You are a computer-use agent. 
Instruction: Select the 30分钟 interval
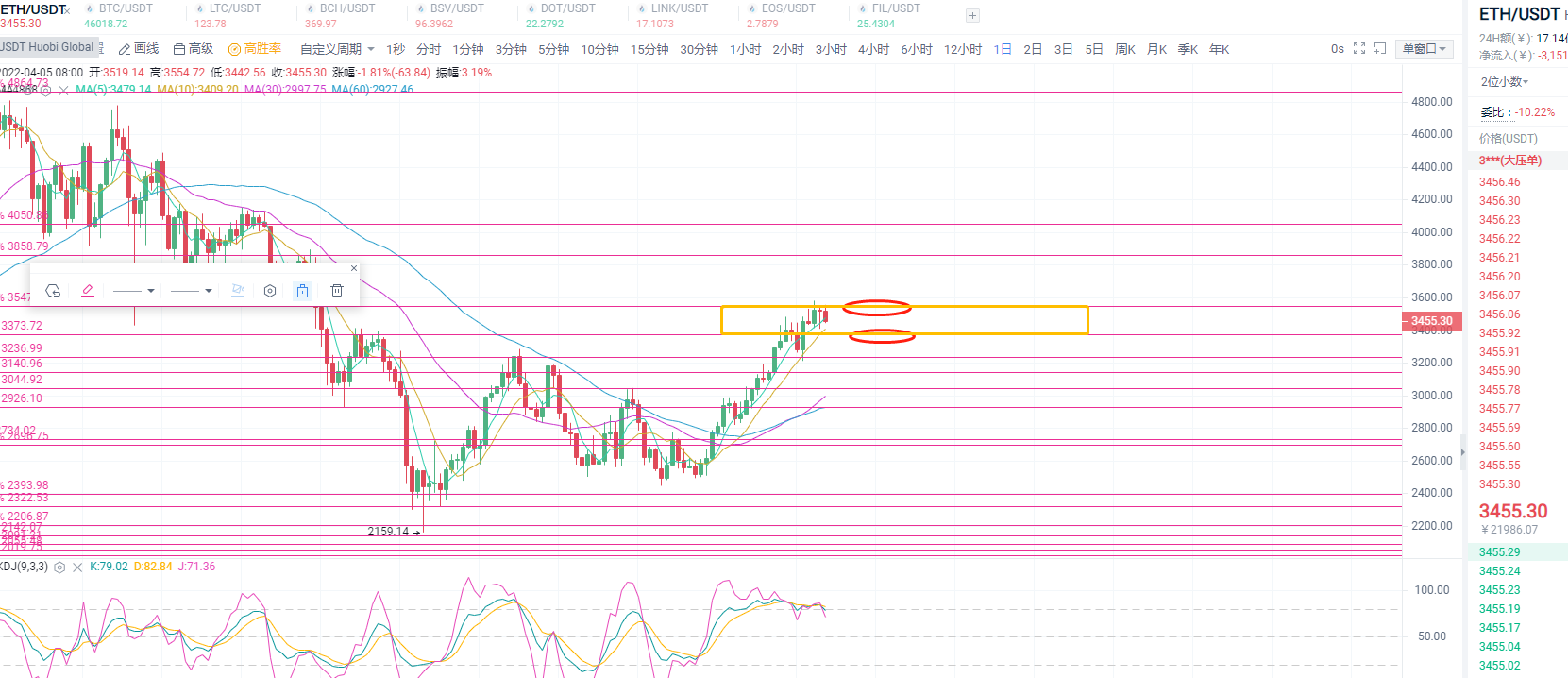[x=700, y=49]
